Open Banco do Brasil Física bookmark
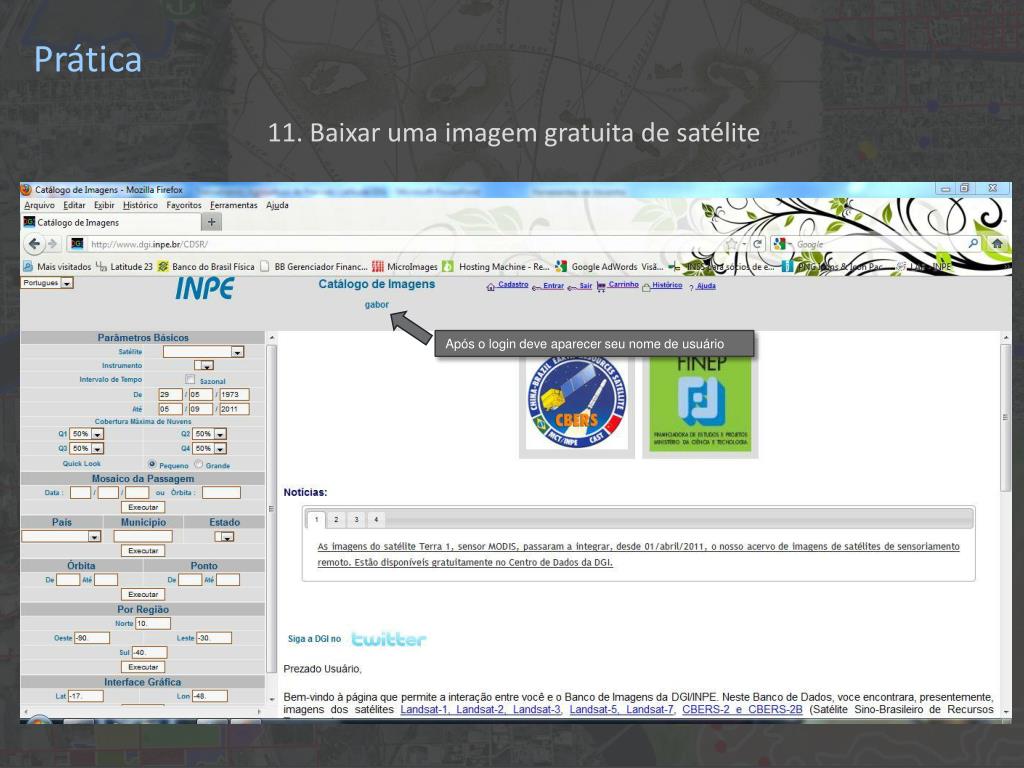1024x768 pixels. click(206, 266)
